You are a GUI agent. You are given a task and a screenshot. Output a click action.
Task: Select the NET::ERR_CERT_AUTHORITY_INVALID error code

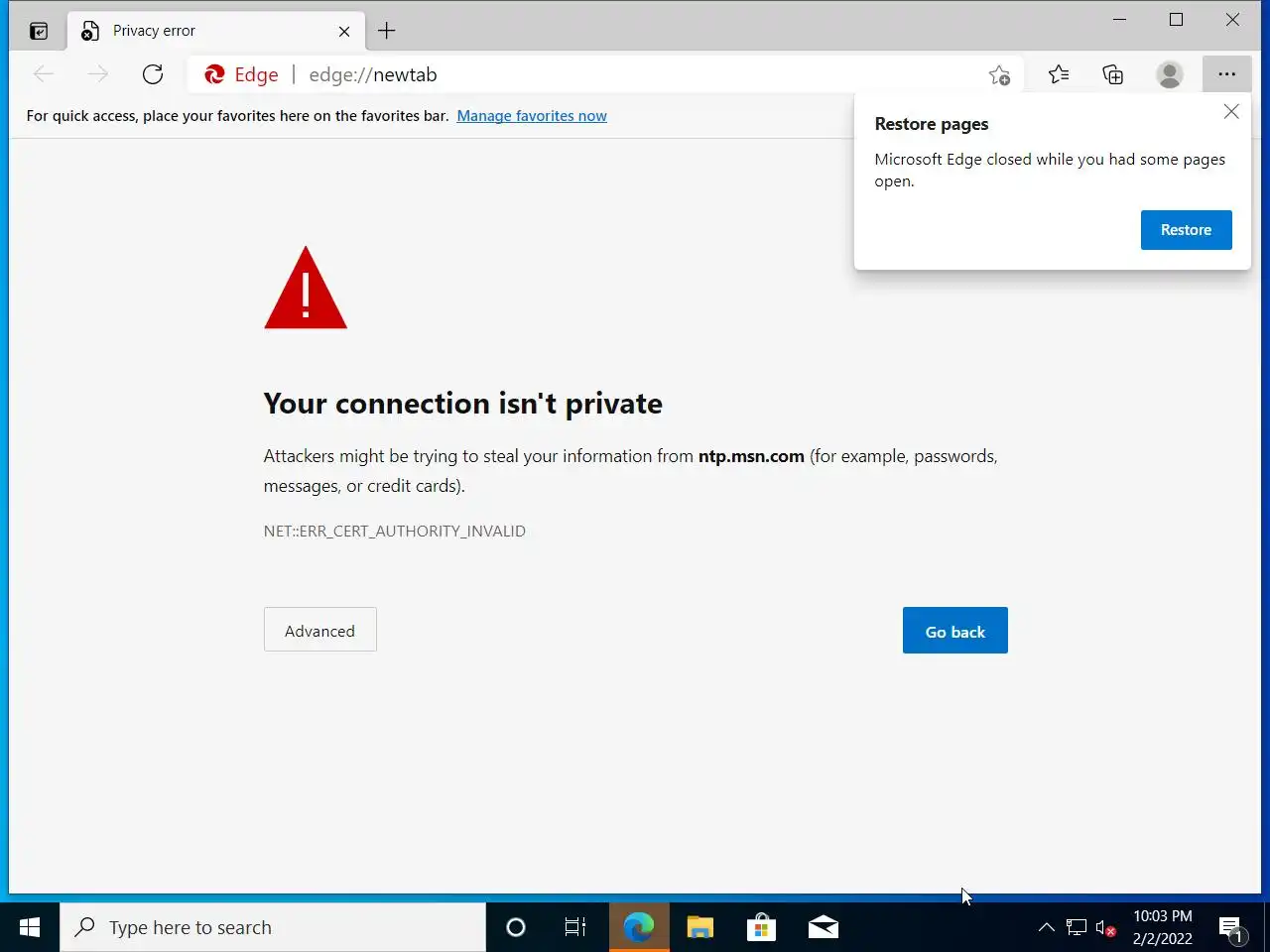pos(395,532)
